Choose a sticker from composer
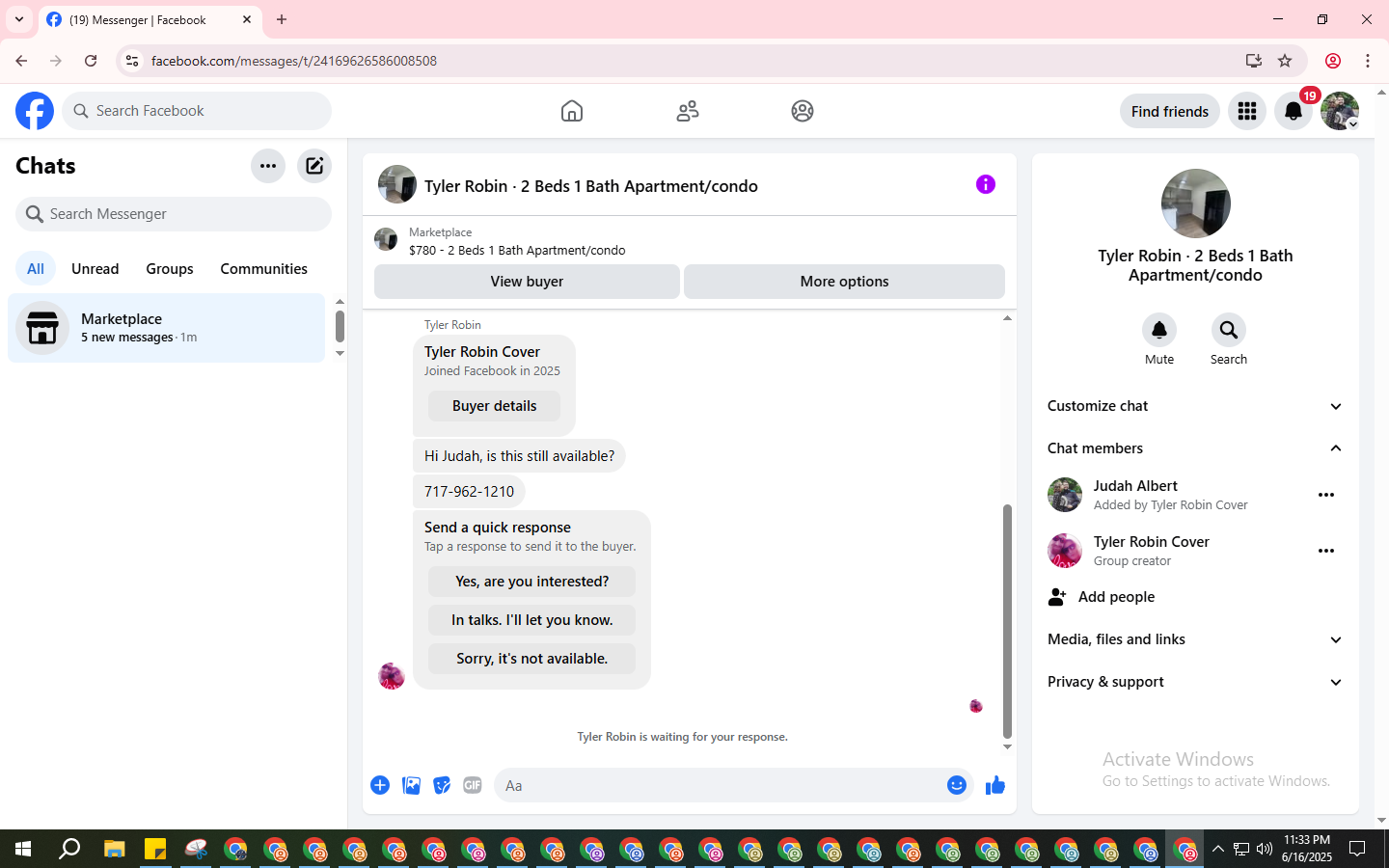The width and height of the screenshot is (1389, 868). [x=442, y=785]
